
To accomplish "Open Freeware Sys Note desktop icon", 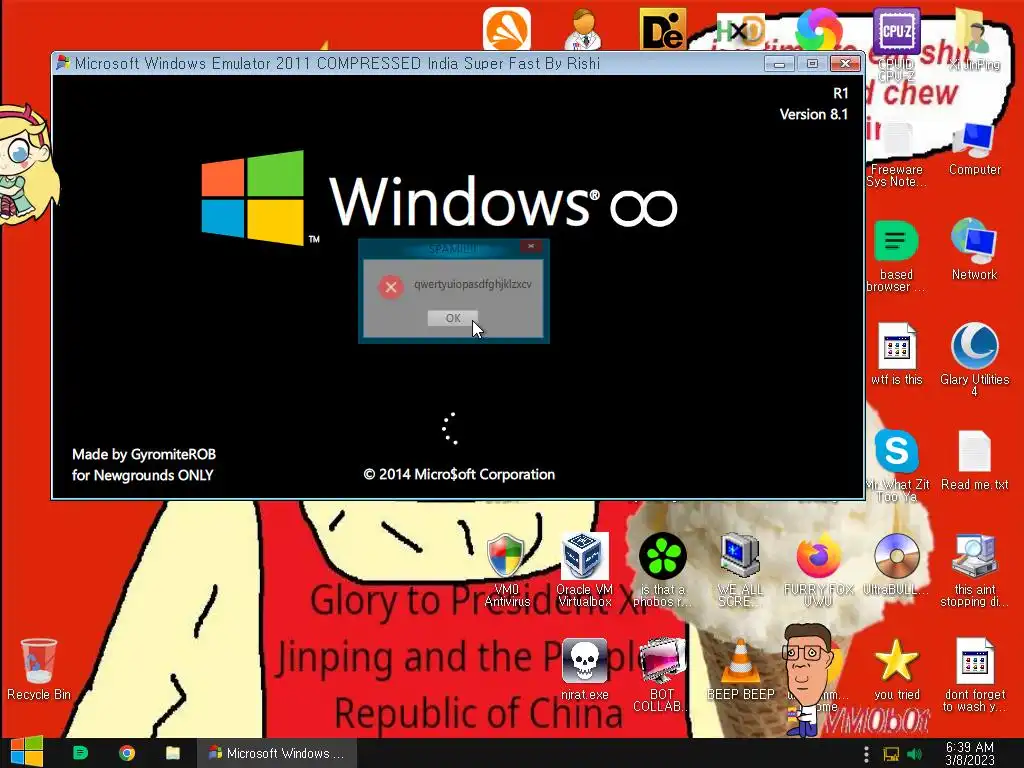I will [897, 154].
